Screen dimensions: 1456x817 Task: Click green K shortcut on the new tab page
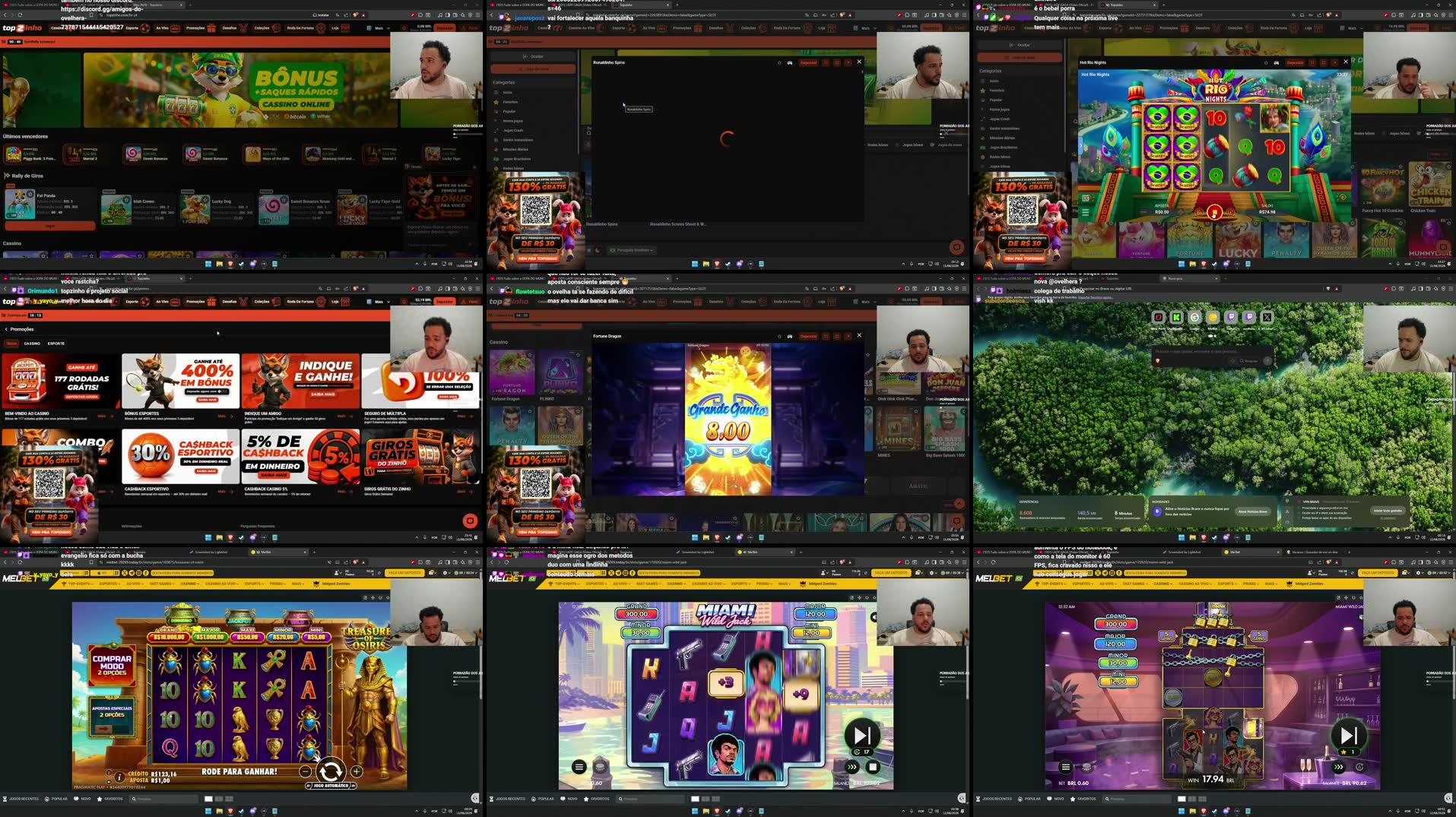1176,318
